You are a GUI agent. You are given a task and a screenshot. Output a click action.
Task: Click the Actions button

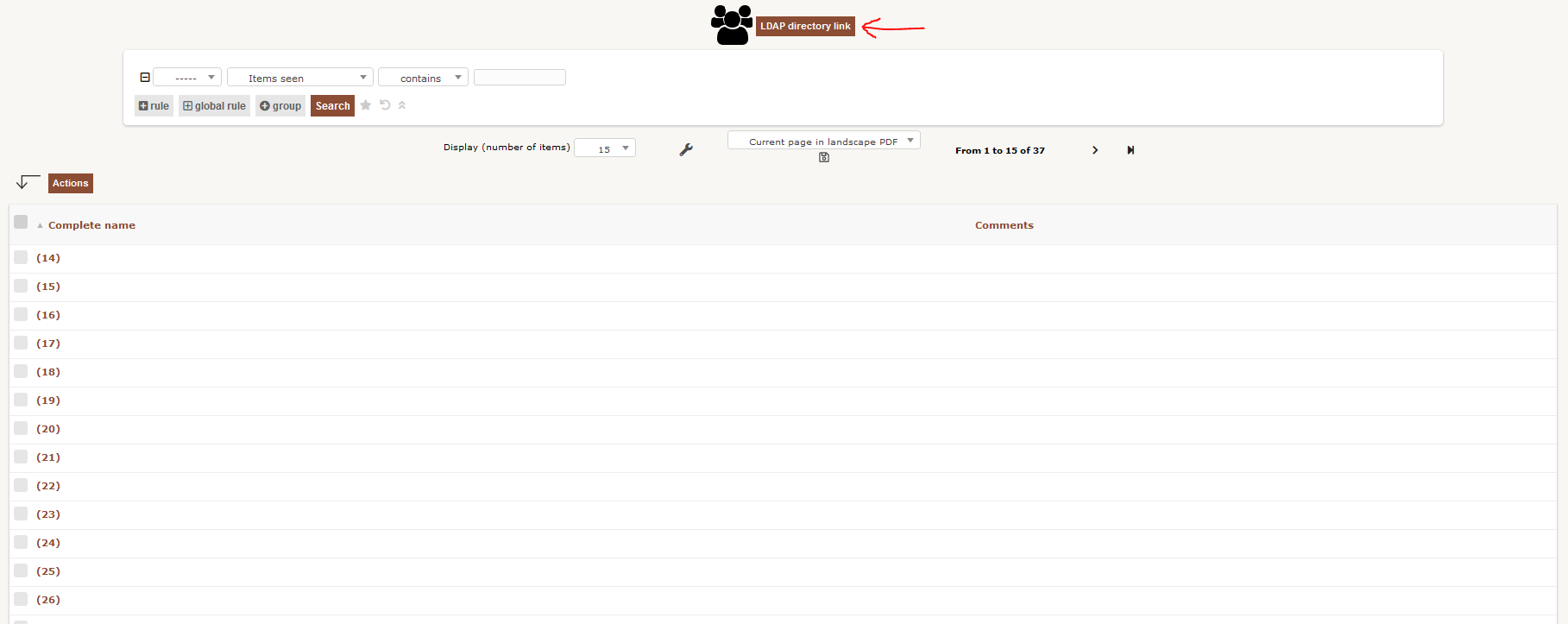[70, 183]
